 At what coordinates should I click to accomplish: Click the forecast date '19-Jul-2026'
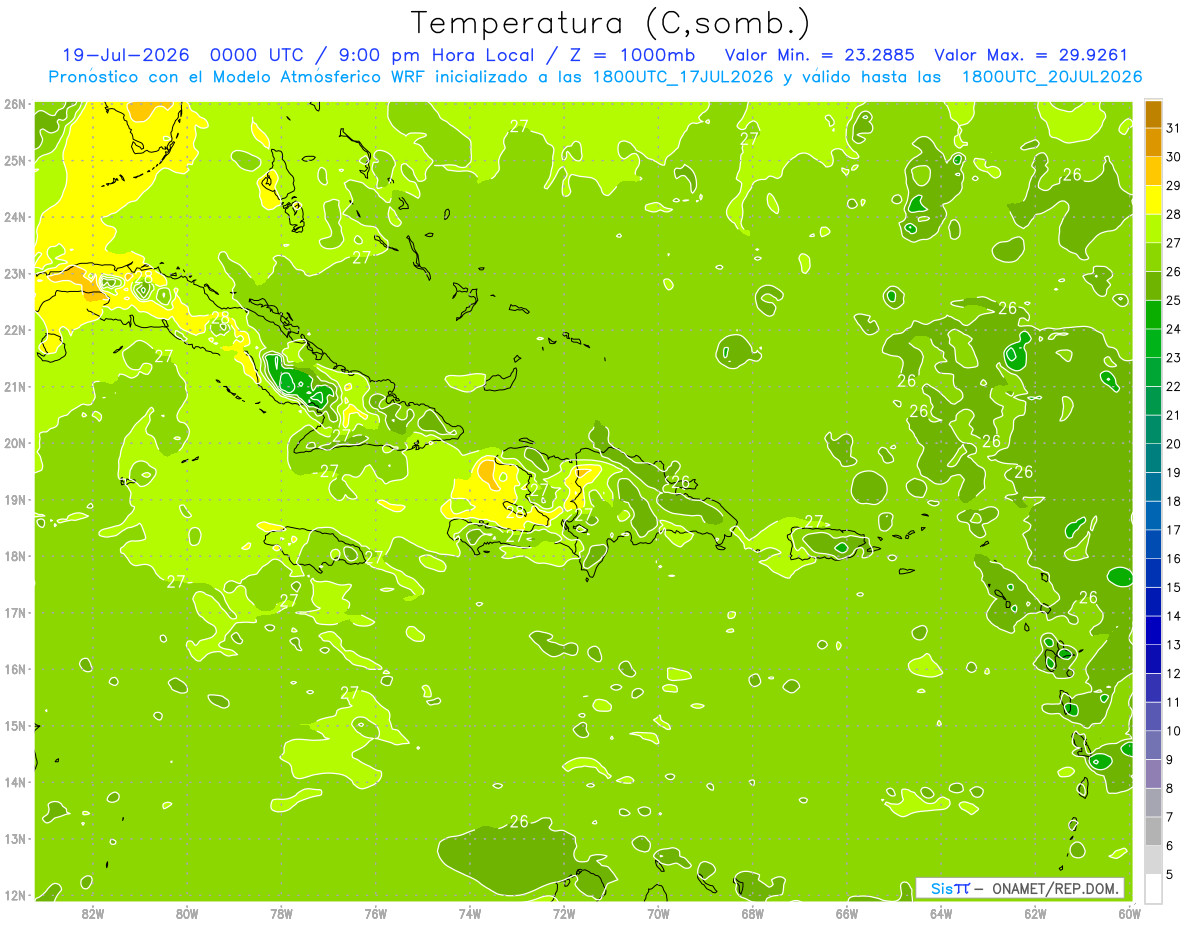(125, 56)
